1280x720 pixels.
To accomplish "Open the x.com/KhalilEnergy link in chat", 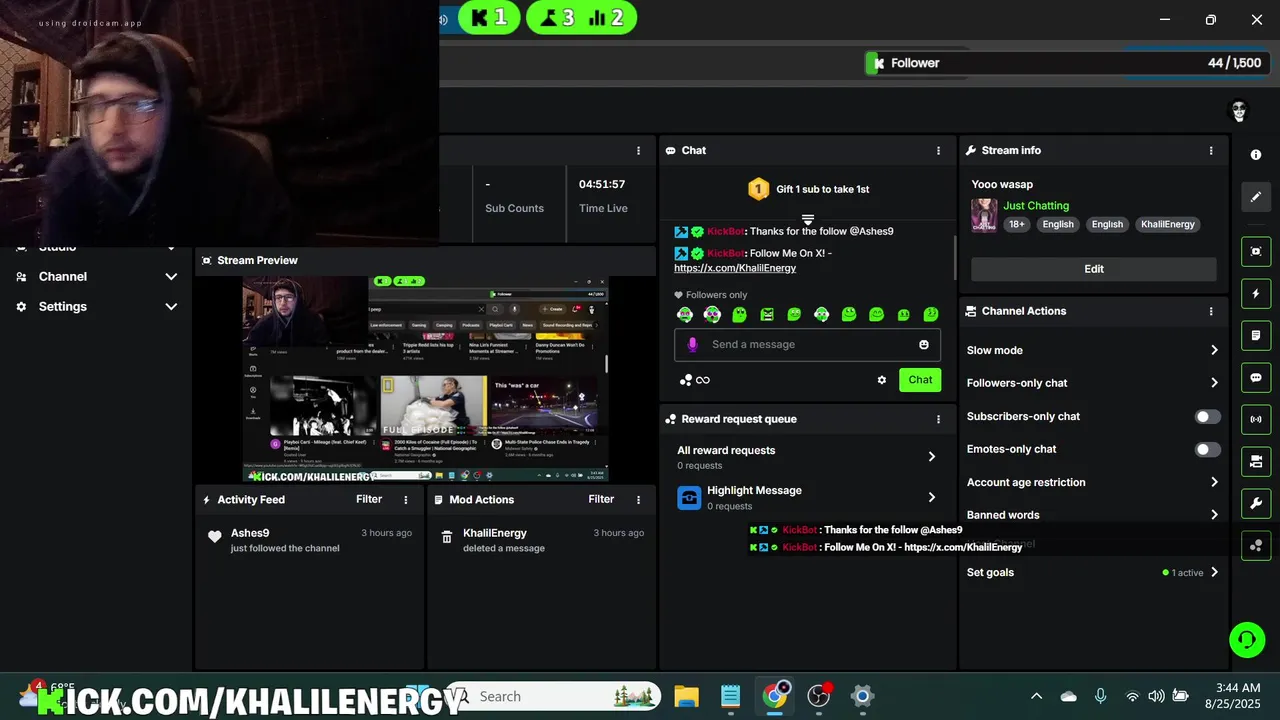I will [735, 268].
